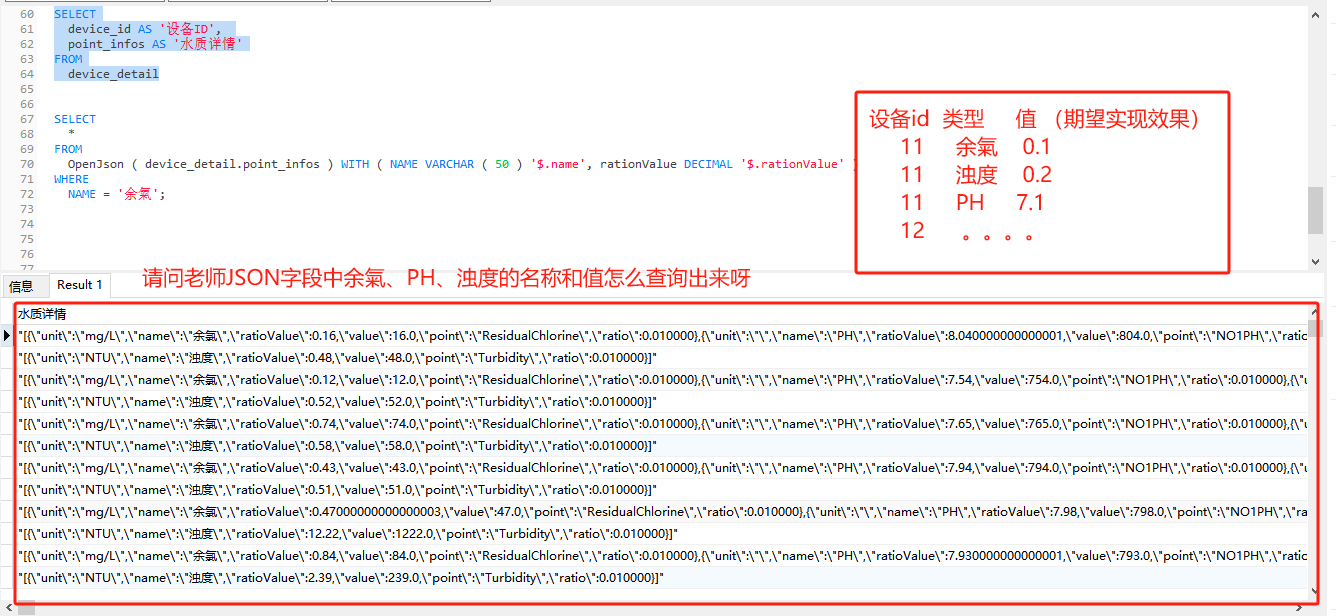
Task: Select the 余氯 row with ratioValue 0.74
Action: pyautogui.click(x=661, y=423)
